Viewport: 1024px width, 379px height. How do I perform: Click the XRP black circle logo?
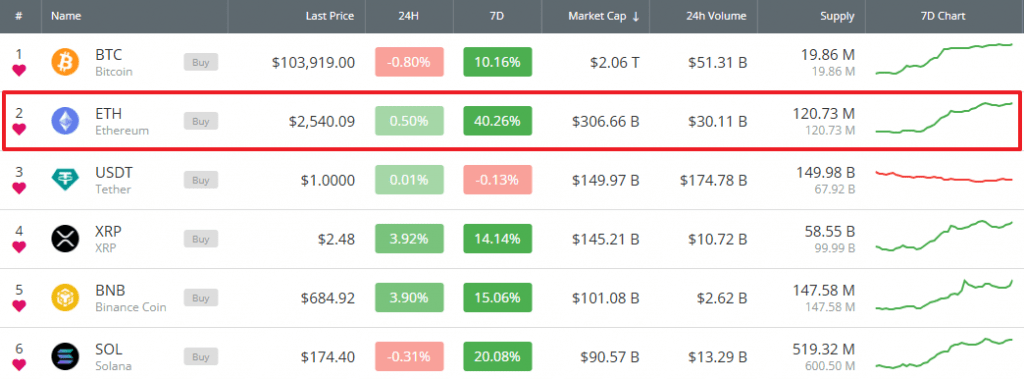click(65, 239)
